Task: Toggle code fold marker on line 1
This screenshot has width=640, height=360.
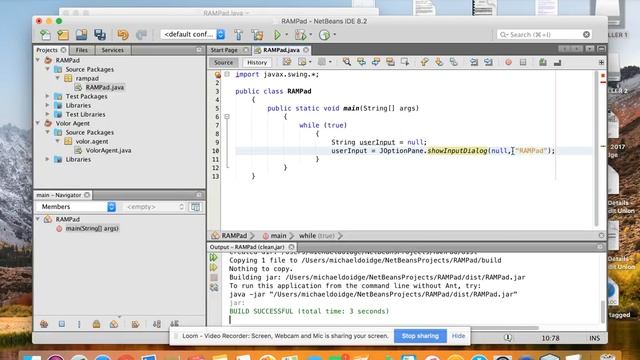Action: pos(227,74)
